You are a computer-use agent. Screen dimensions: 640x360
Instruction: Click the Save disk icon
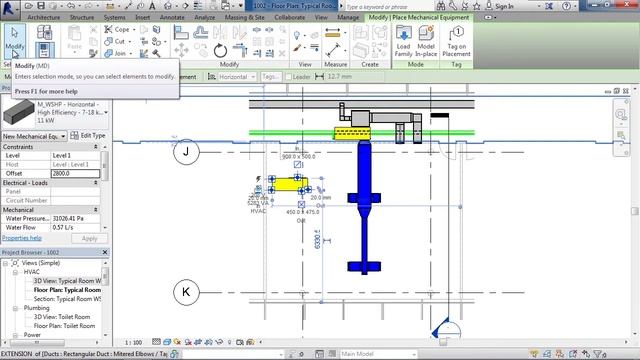tap(41, 6)
